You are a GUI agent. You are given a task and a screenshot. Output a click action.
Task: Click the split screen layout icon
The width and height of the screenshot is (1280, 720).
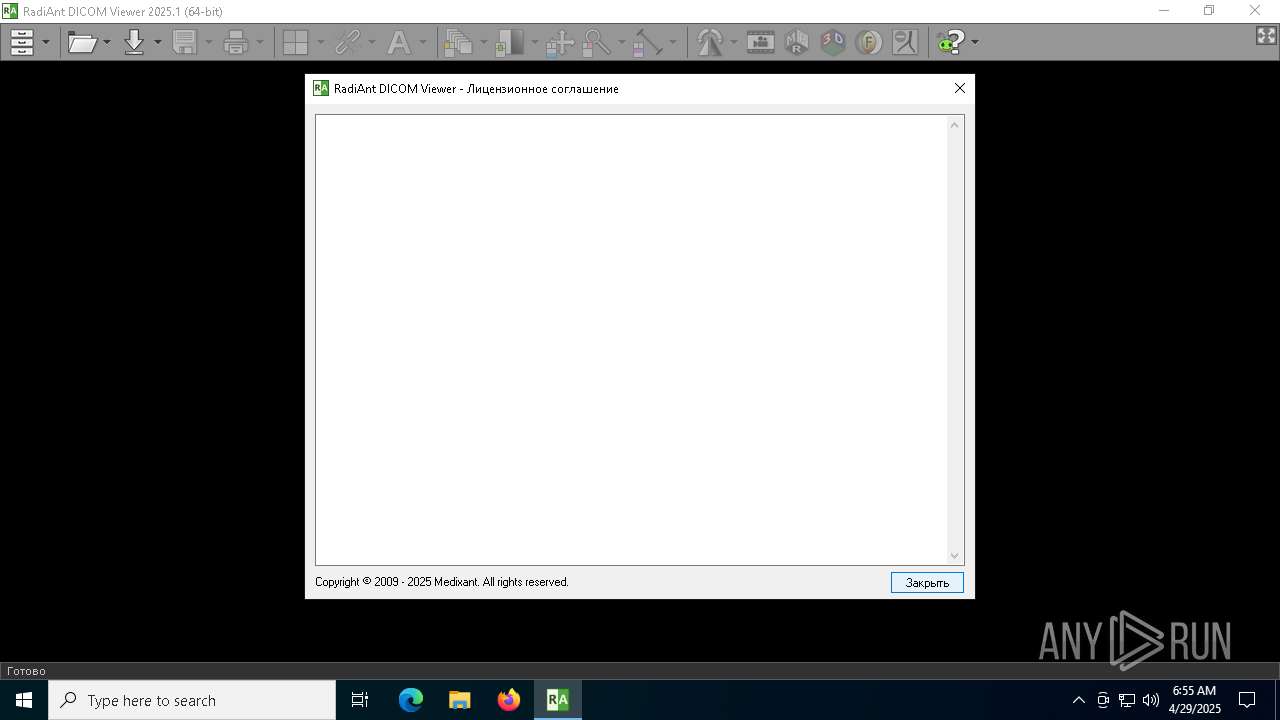pos(296,42)
